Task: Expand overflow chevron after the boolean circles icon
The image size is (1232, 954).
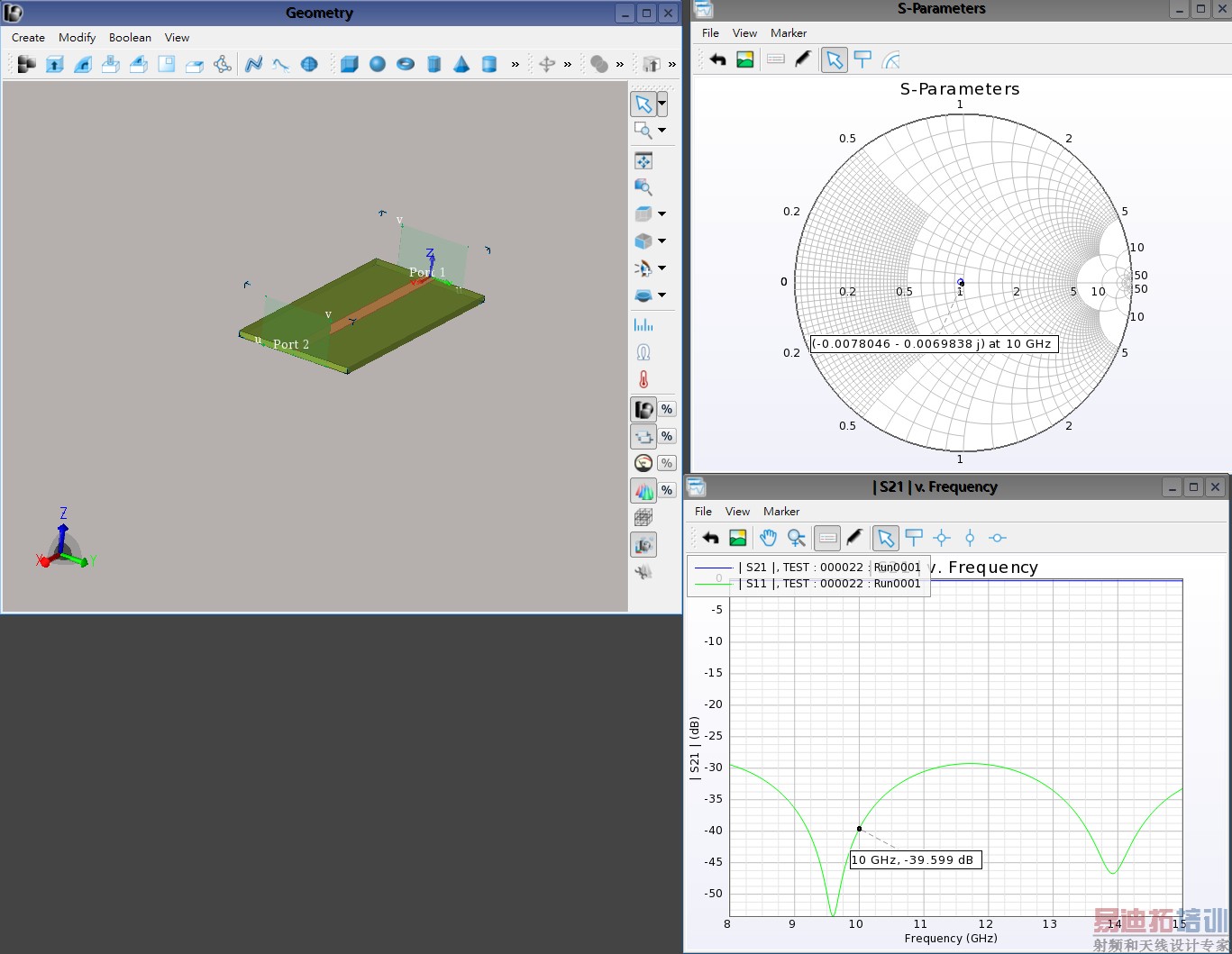Action: pyautogui.click(x=620, y=64)
